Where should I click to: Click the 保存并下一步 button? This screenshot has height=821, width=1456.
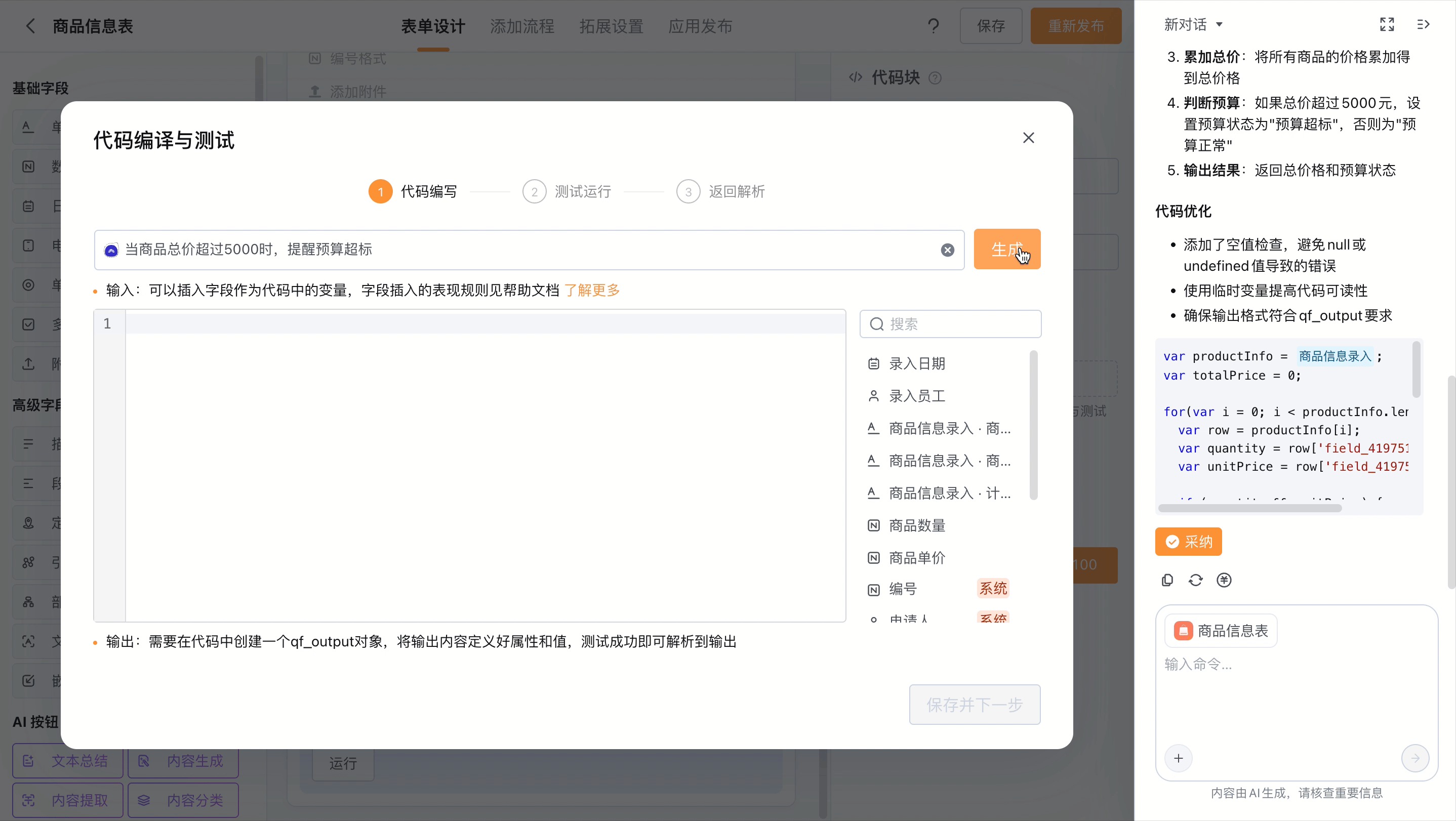point(975,705)
